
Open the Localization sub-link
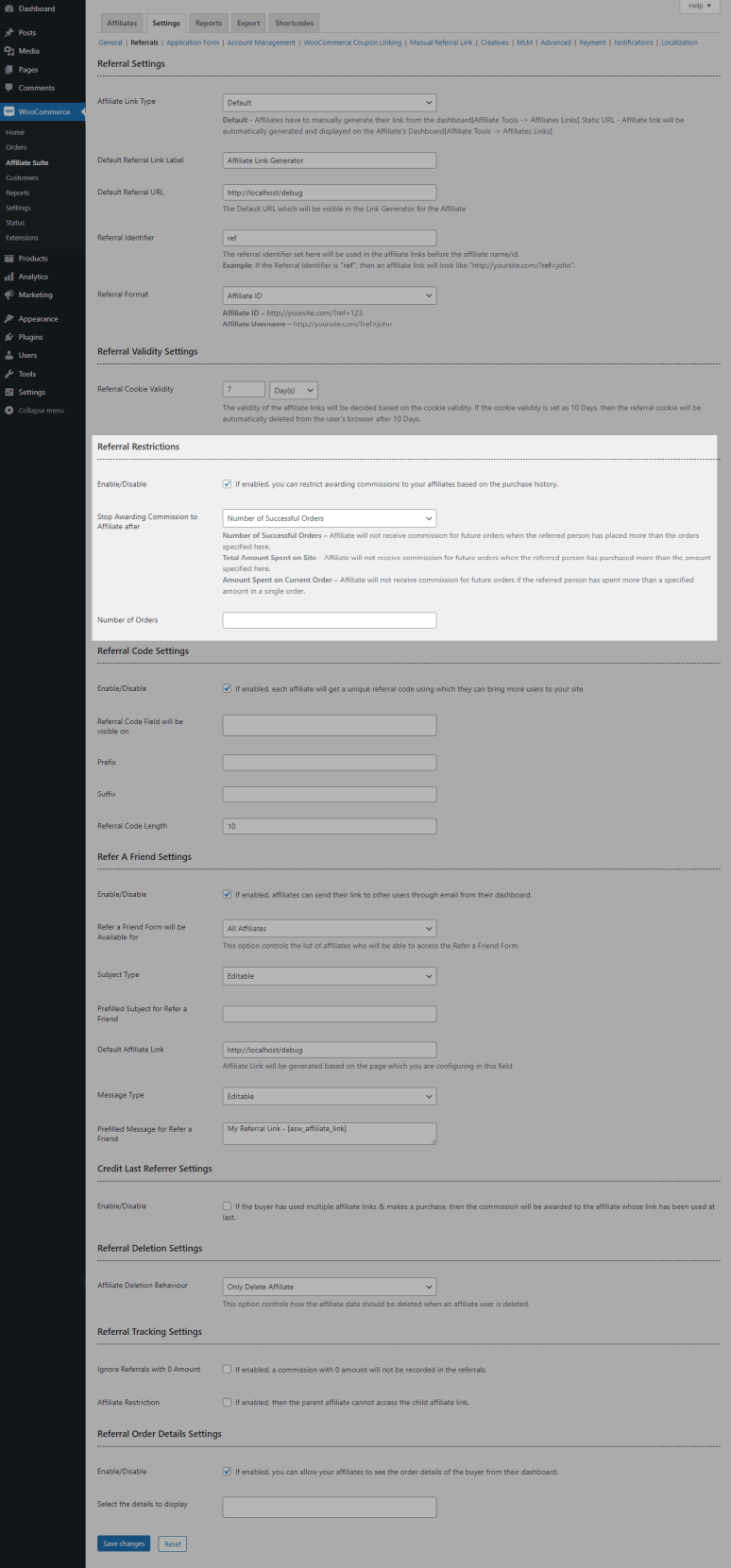pos(680,42)
